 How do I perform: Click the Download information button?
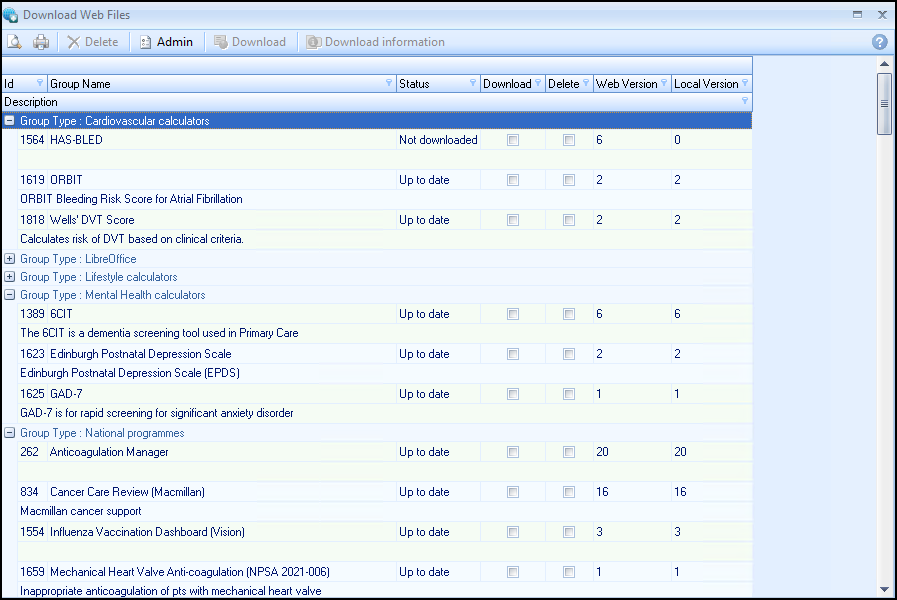pos(375,42)
